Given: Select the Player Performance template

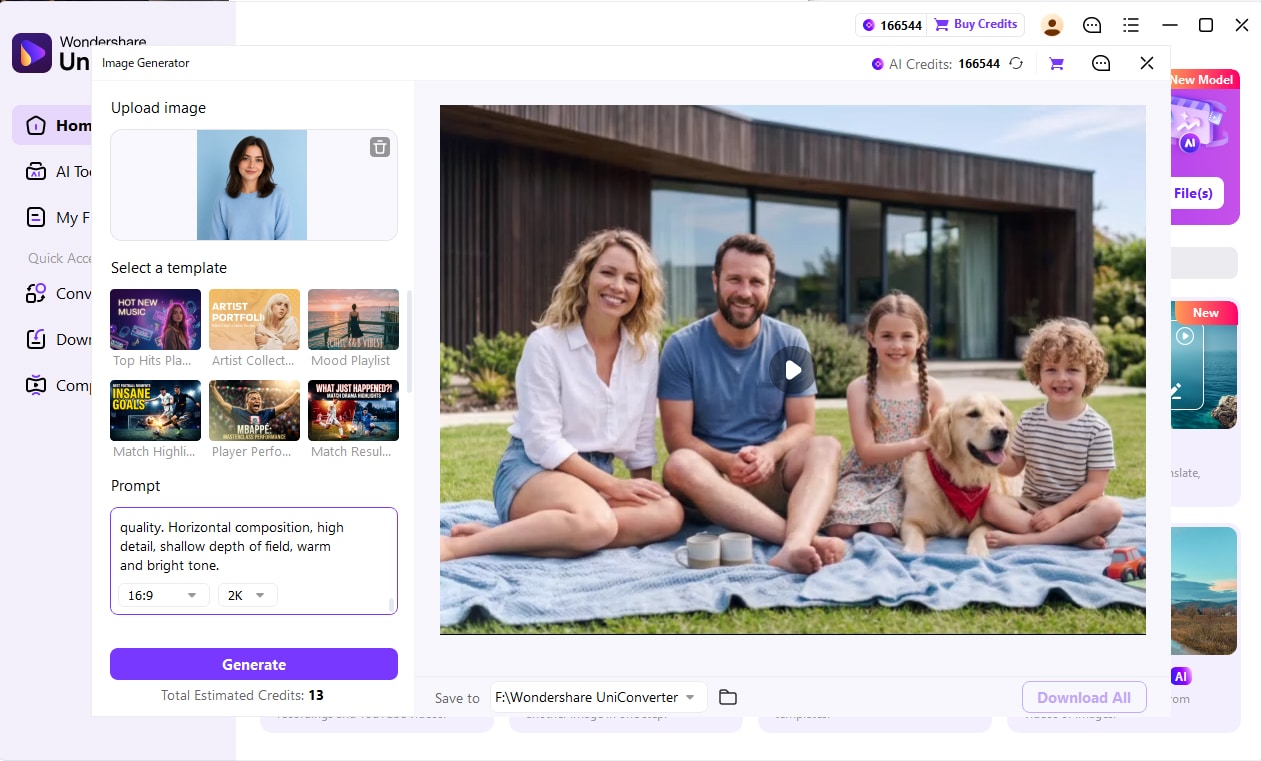Looking at the screenshot, I should pyautogui.click(x=254, y=411).
